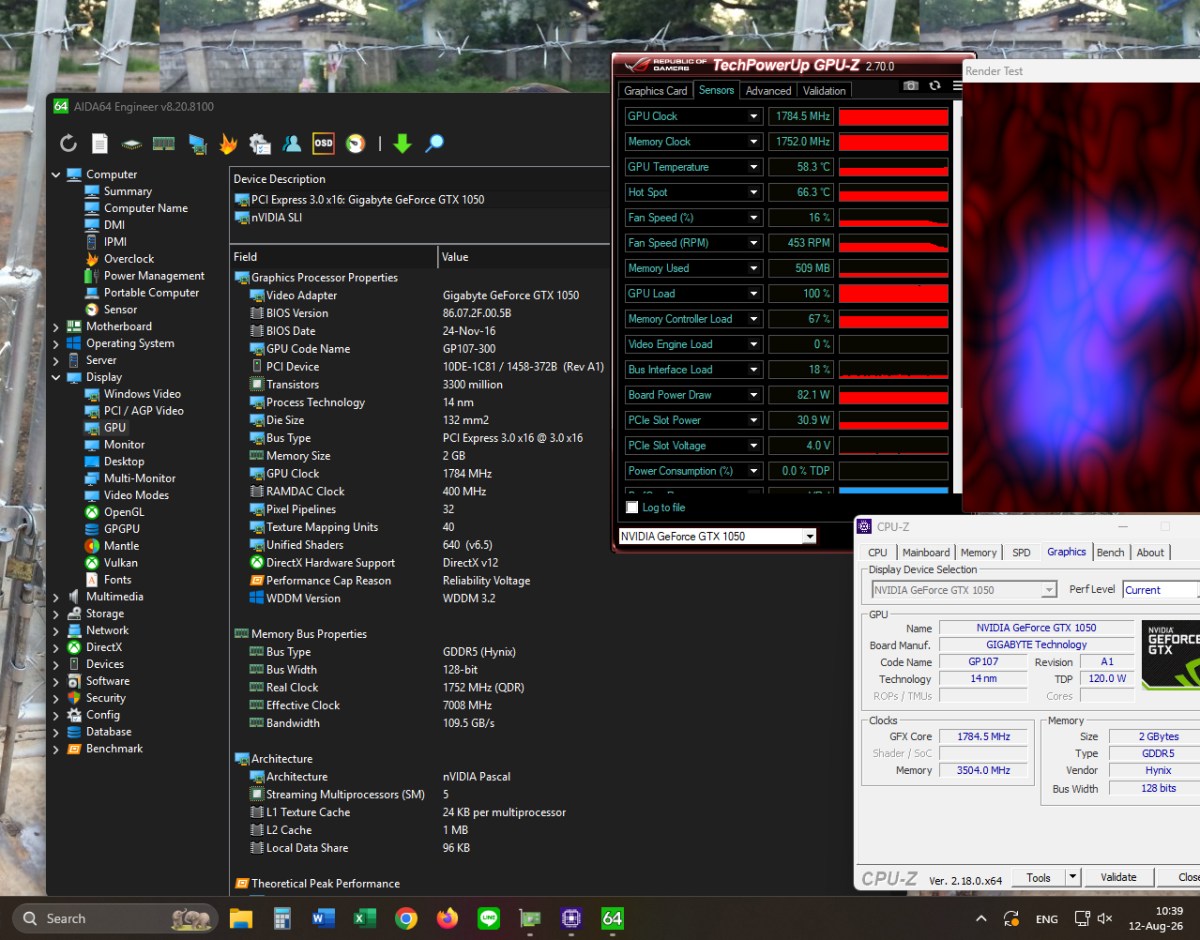Open the gear preferences icon in AIDA64 toolbar
Viewport: 1200px width, 940px height.
pyautogui.click(x=260, y=144)
